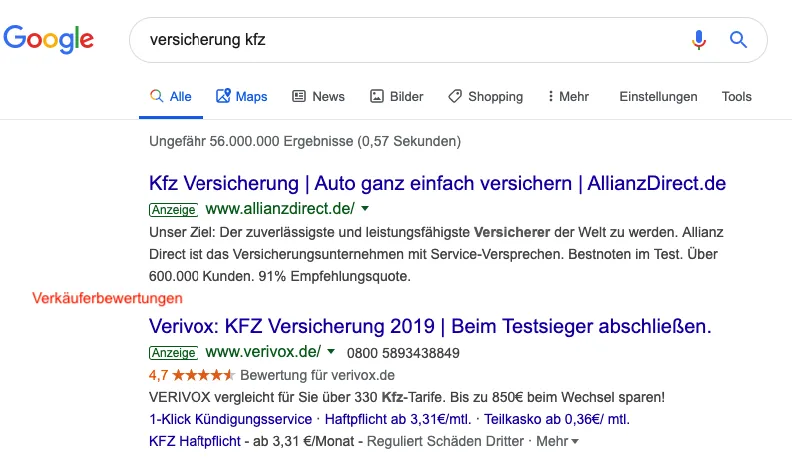Image resolution: width=792 pixels, height=473 pixels.
Task: Select the Alle results tab
Action: 170,96
